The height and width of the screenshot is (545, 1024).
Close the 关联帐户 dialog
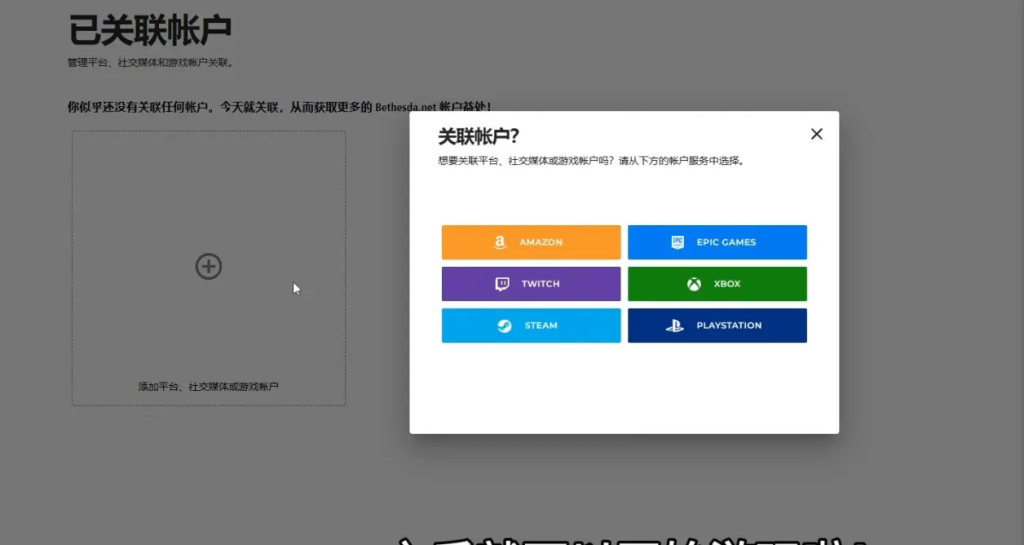click(816, 134)
